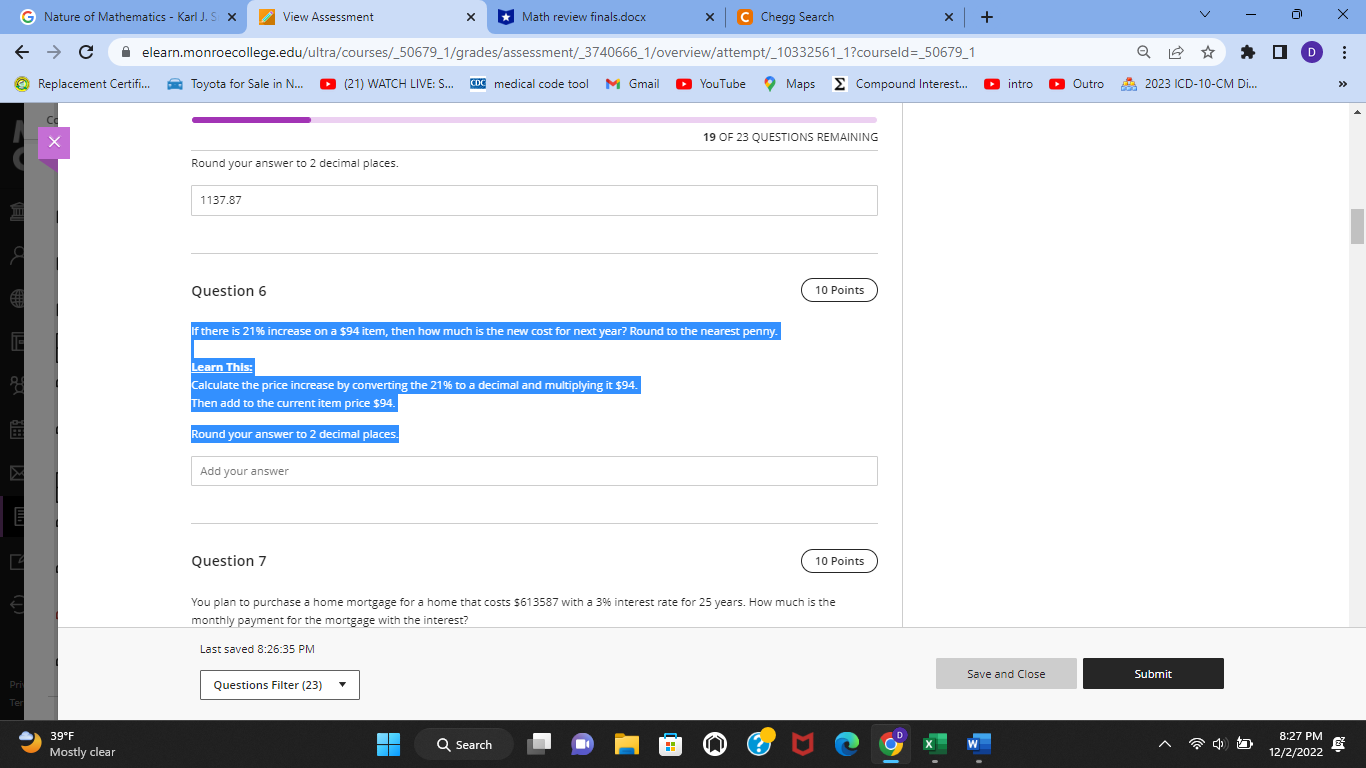
Task: Open the profile icon in the Blackboard sidebar
Action: [15, 256]
